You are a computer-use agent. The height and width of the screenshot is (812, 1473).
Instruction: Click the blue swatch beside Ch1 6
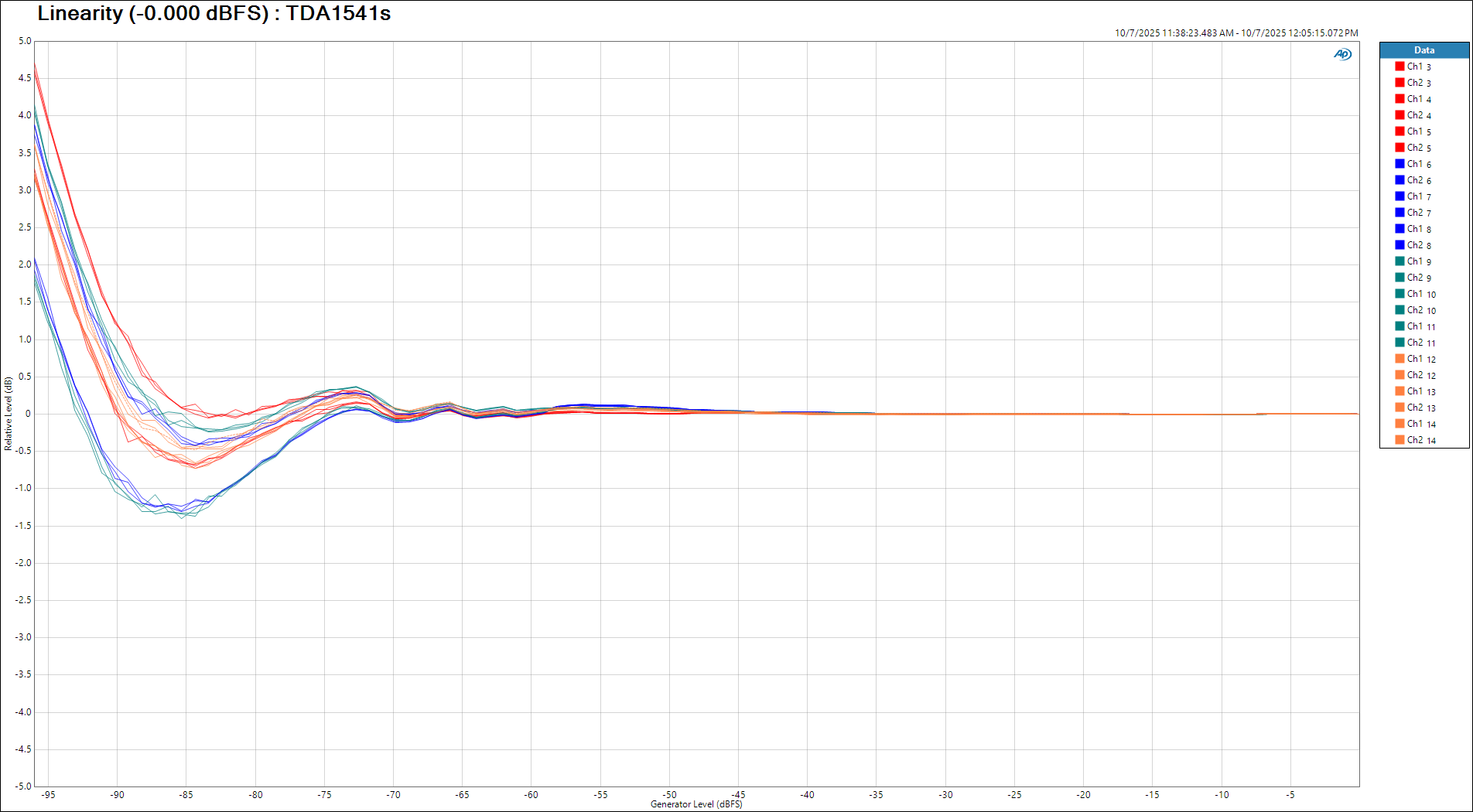(1400, 164)
